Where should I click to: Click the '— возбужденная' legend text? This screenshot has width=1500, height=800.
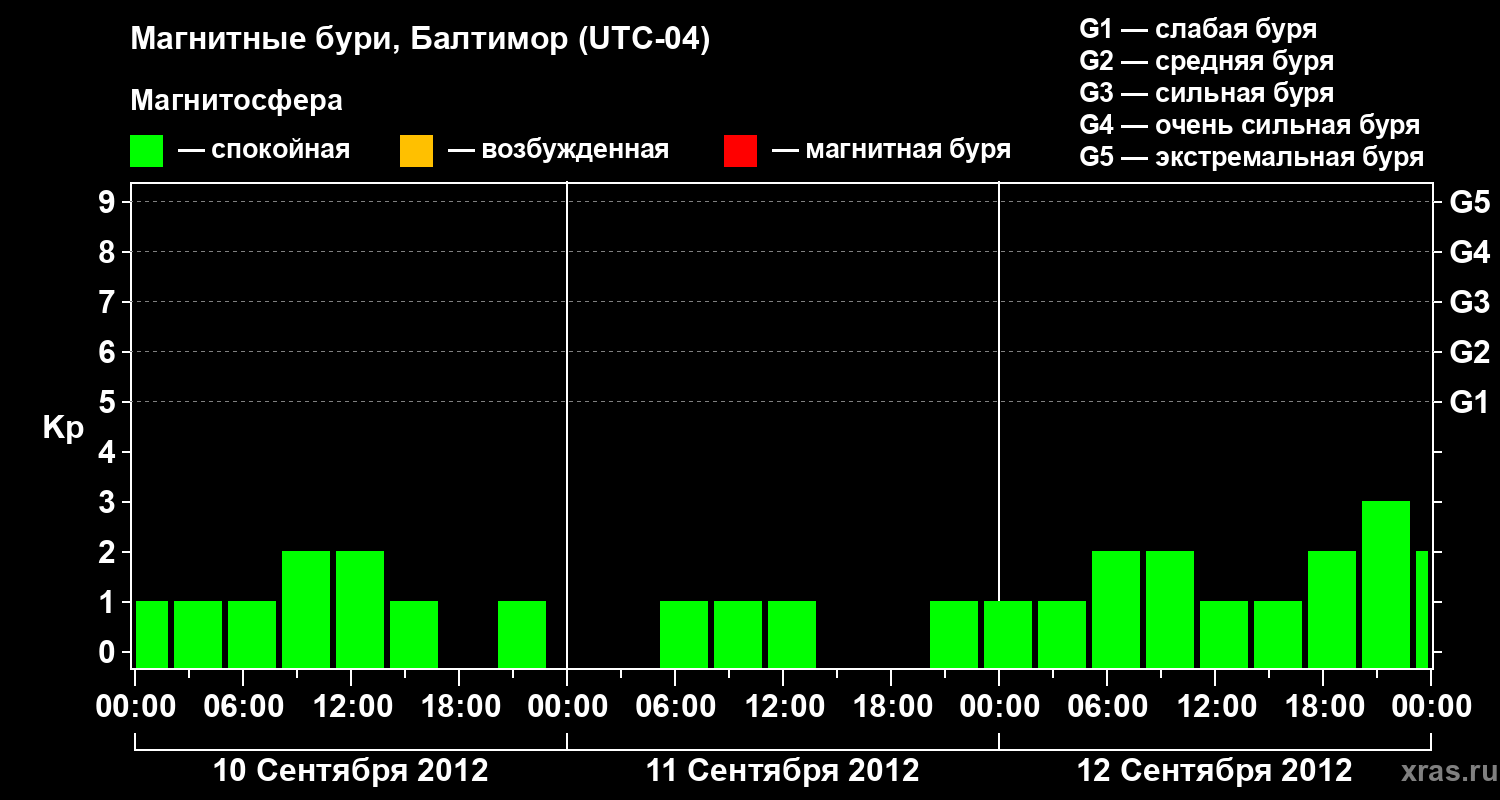[x=558, y=150]
